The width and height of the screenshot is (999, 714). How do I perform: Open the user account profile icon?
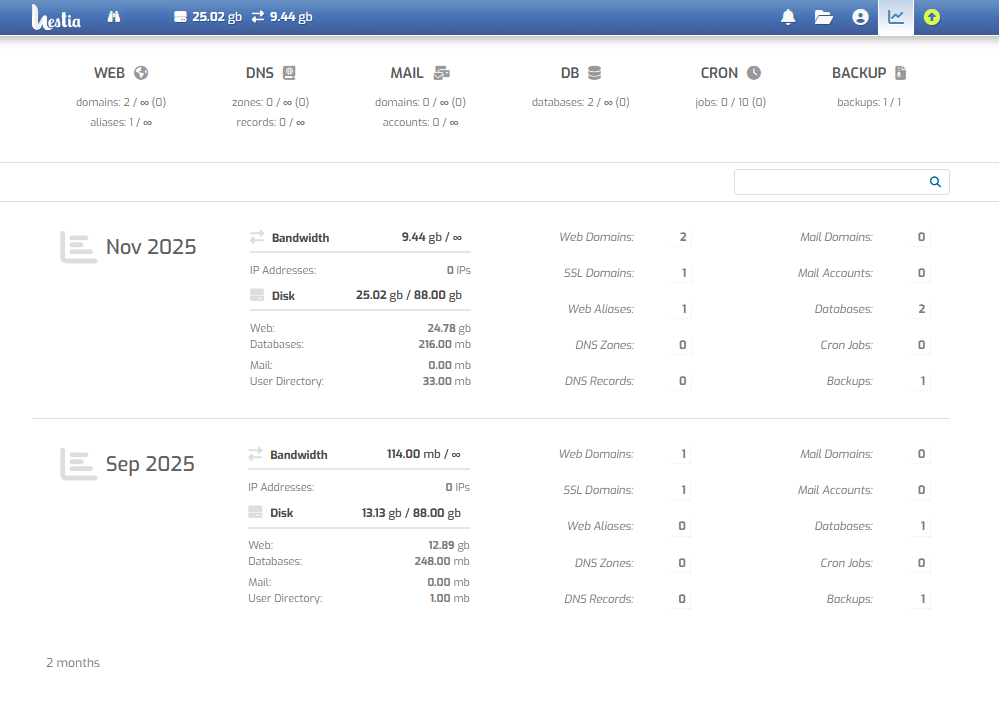coord(859,17)
